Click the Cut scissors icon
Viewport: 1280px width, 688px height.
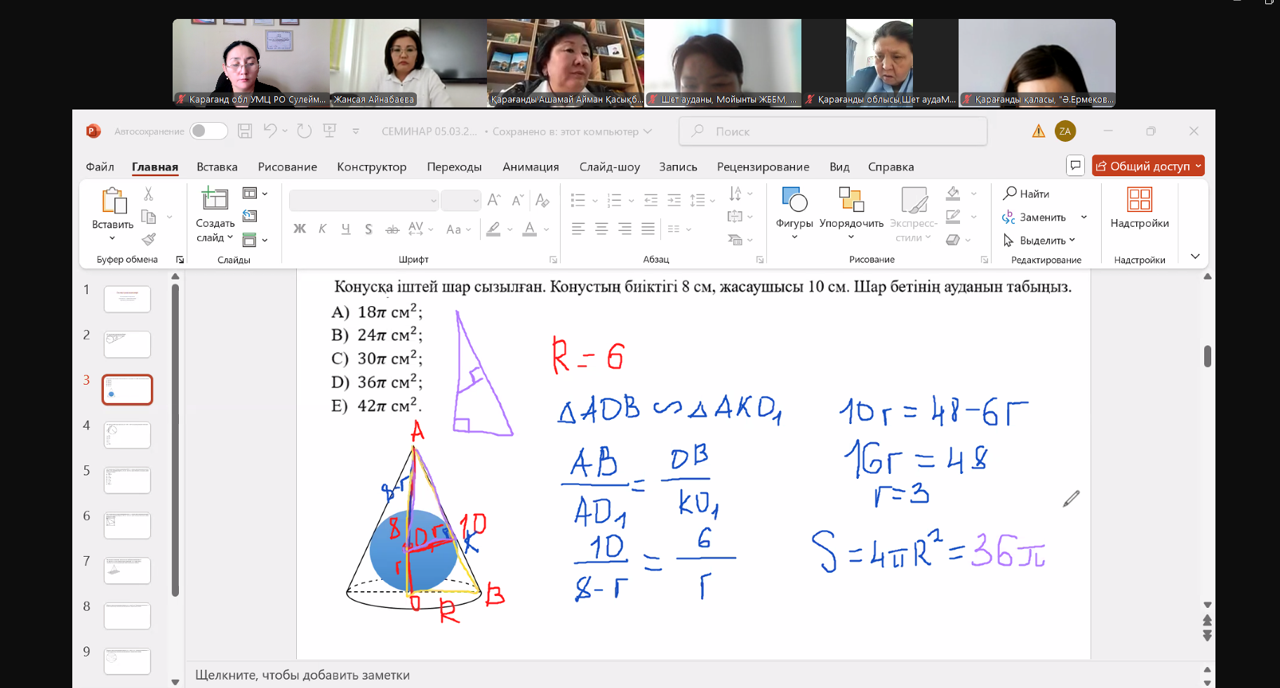[x=148, y=194]
